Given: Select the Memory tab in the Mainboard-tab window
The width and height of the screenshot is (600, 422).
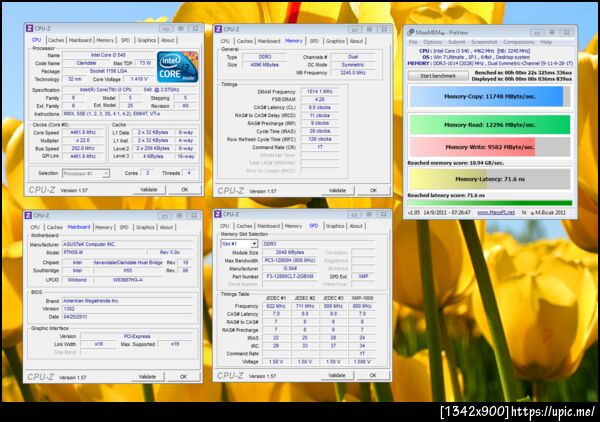Looking at the screenshot, I should [x=104, y=227].
